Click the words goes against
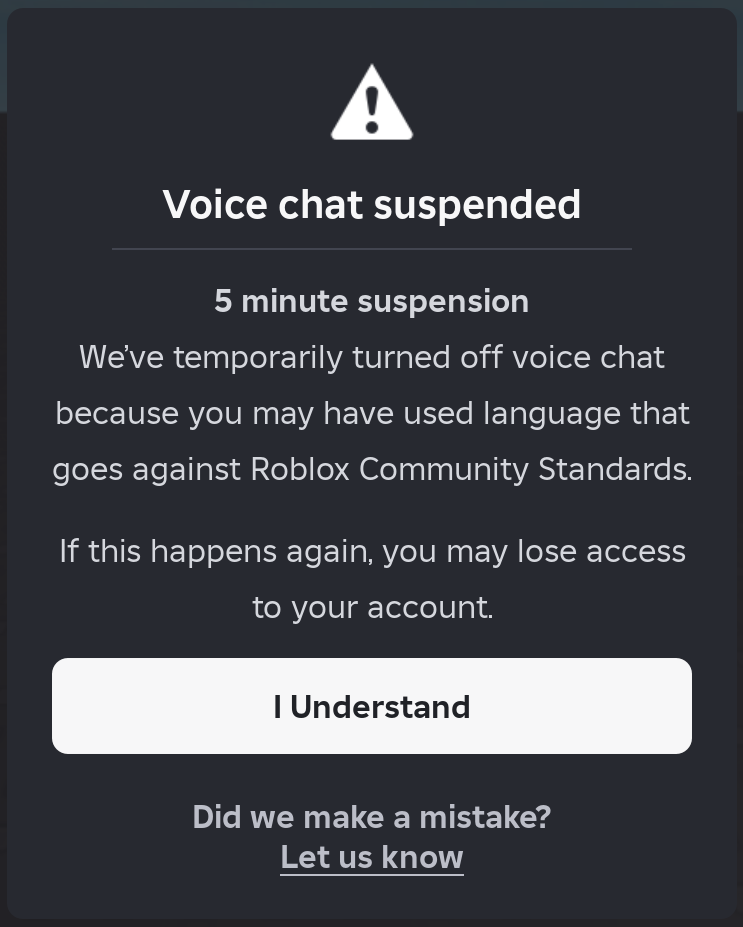Screen dimensions: 743x927 pos(146,469)
